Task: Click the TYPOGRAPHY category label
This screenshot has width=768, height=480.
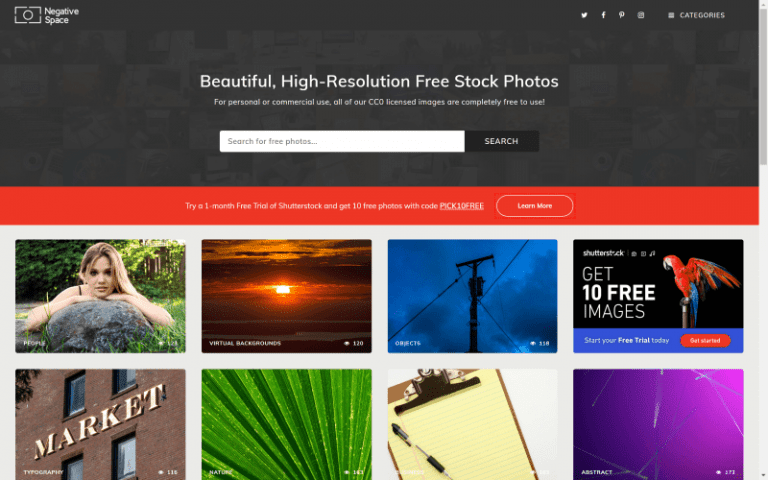Action: tap(43, 472)
